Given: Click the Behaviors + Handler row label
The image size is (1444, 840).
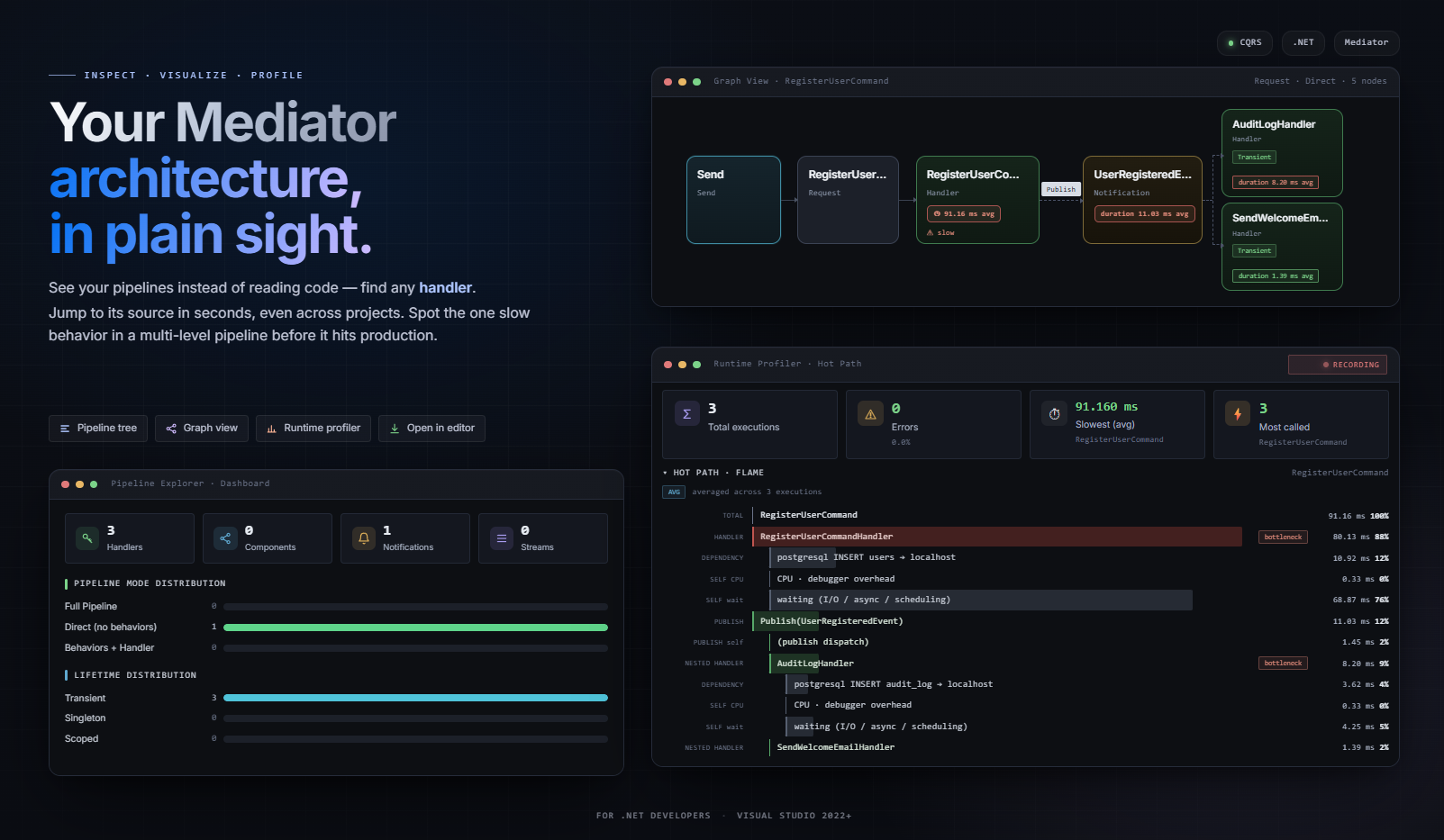Looking at the screenshot, I should [x=109, y=648].
